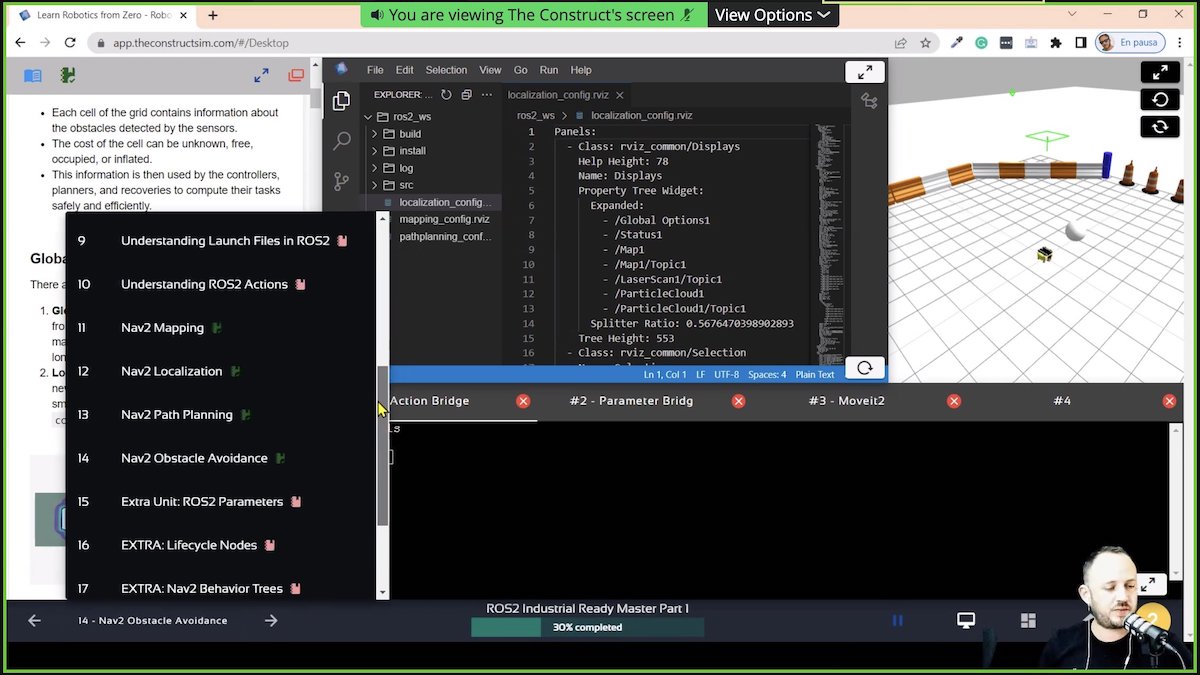The height and width of the screenshot is (675, 1200).
Task: Expand the notebook panel with the blue arrows icon
Action: coord(261,75)
